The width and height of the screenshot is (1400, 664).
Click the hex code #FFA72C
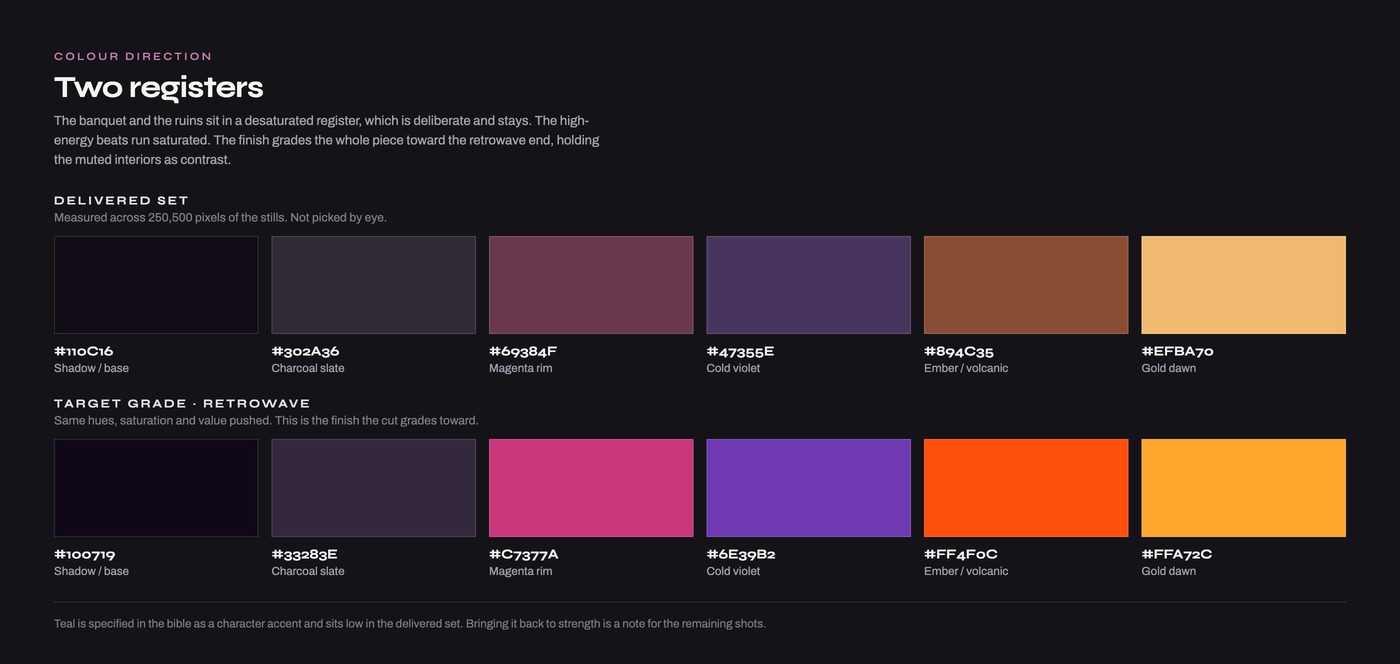[x=1177, y=554]
